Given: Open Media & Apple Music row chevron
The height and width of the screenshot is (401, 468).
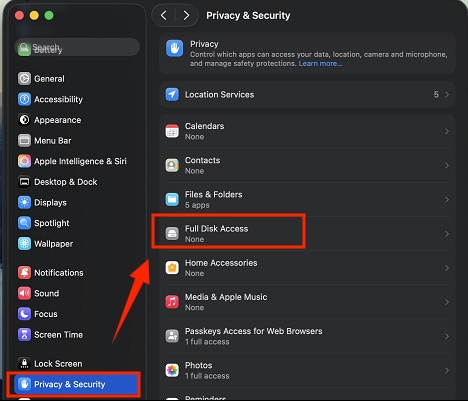Looking at the screenshot, I should coord(447,302).
